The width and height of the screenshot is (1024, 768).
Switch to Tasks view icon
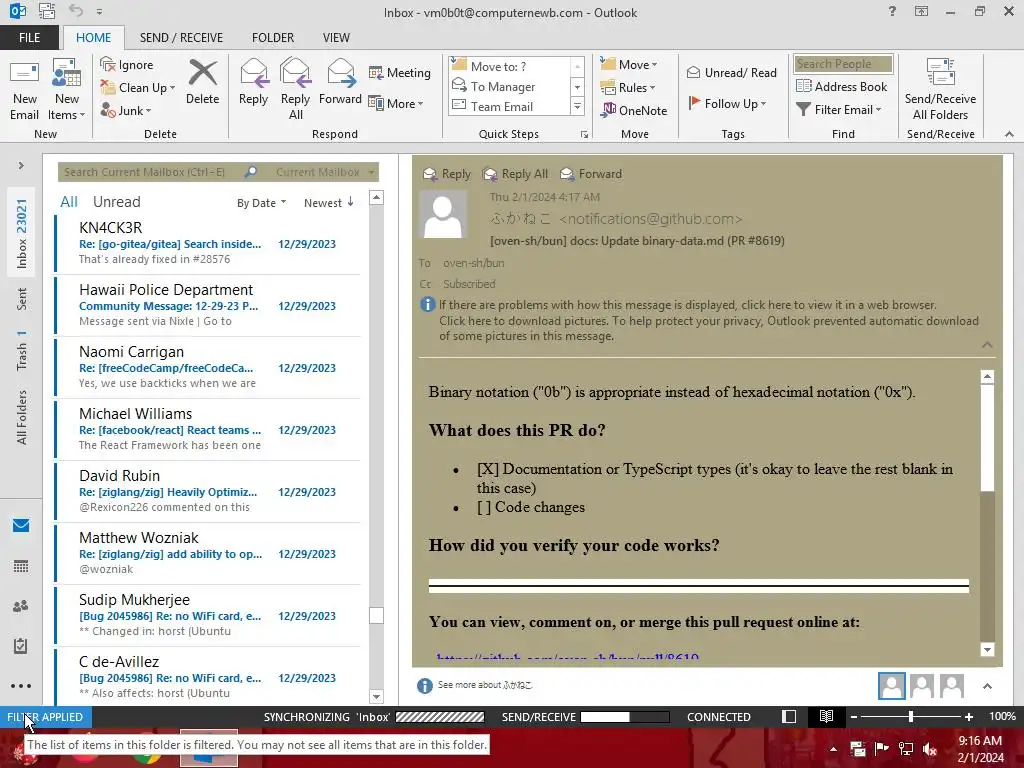tap(21, 646)
